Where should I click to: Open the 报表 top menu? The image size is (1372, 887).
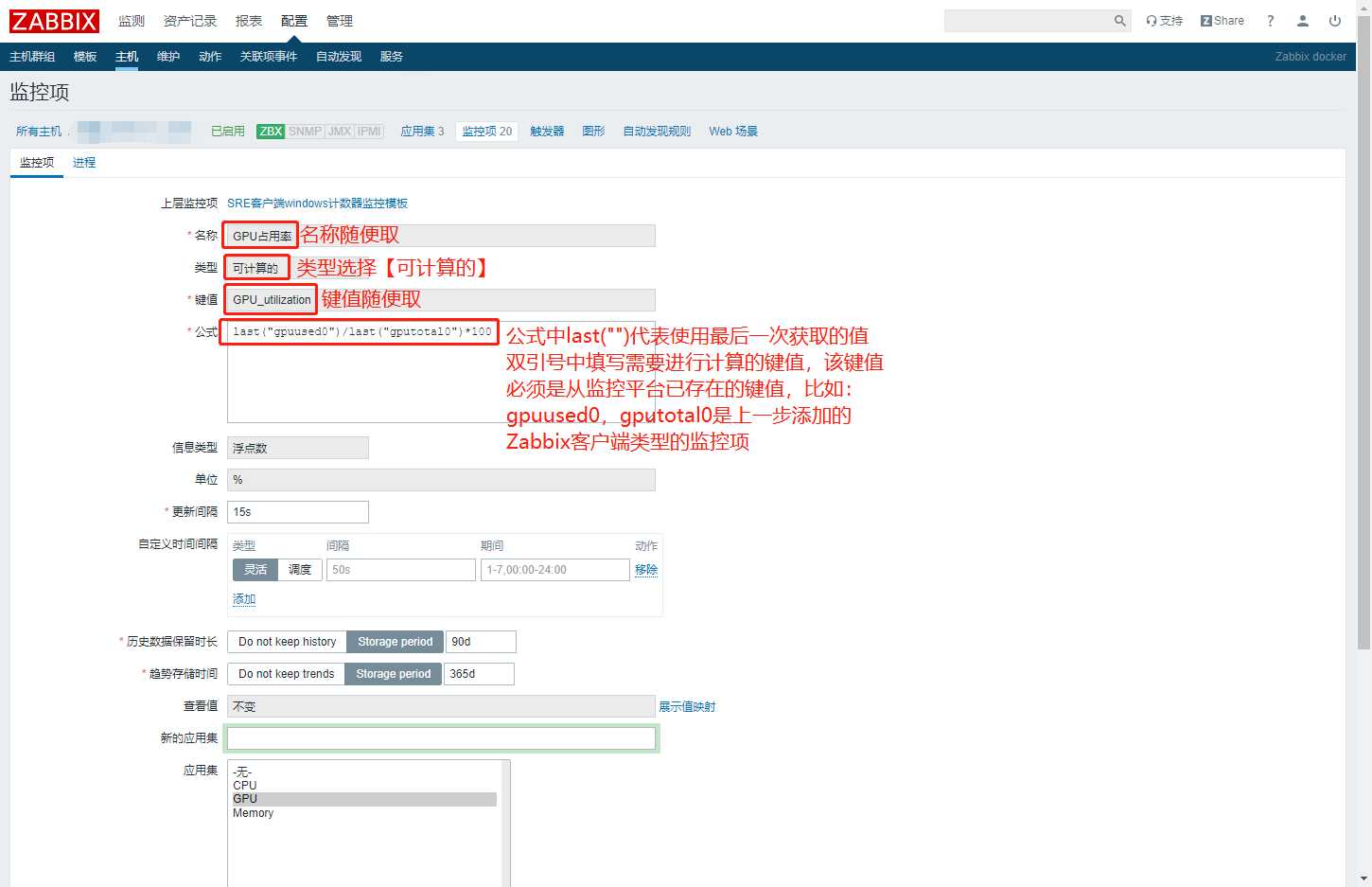click(x=249, y=21)
